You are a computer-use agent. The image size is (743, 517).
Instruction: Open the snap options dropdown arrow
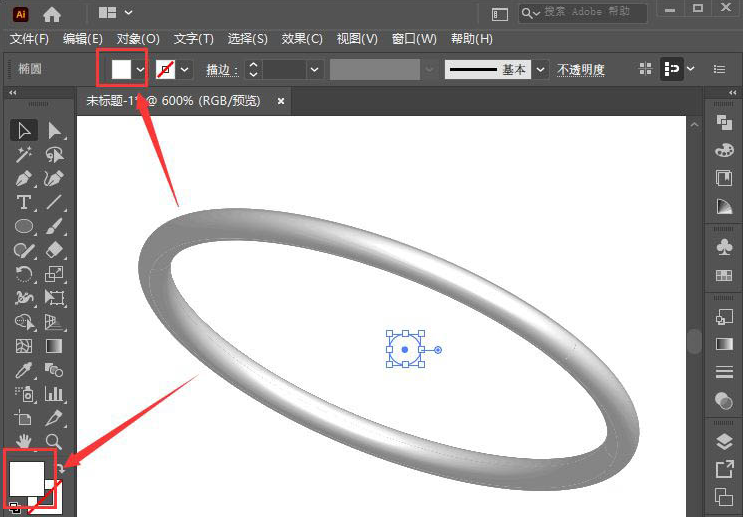691,69
